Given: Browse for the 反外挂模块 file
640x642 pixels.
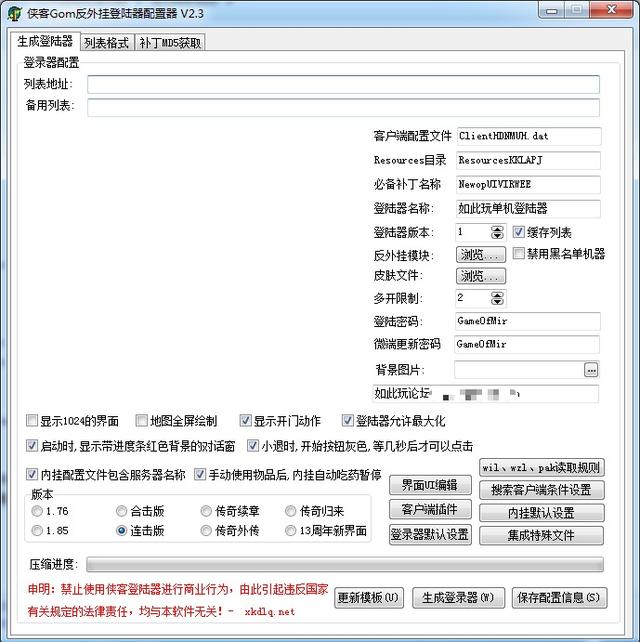Looking at the screenshot, I should tap(481, 254).
